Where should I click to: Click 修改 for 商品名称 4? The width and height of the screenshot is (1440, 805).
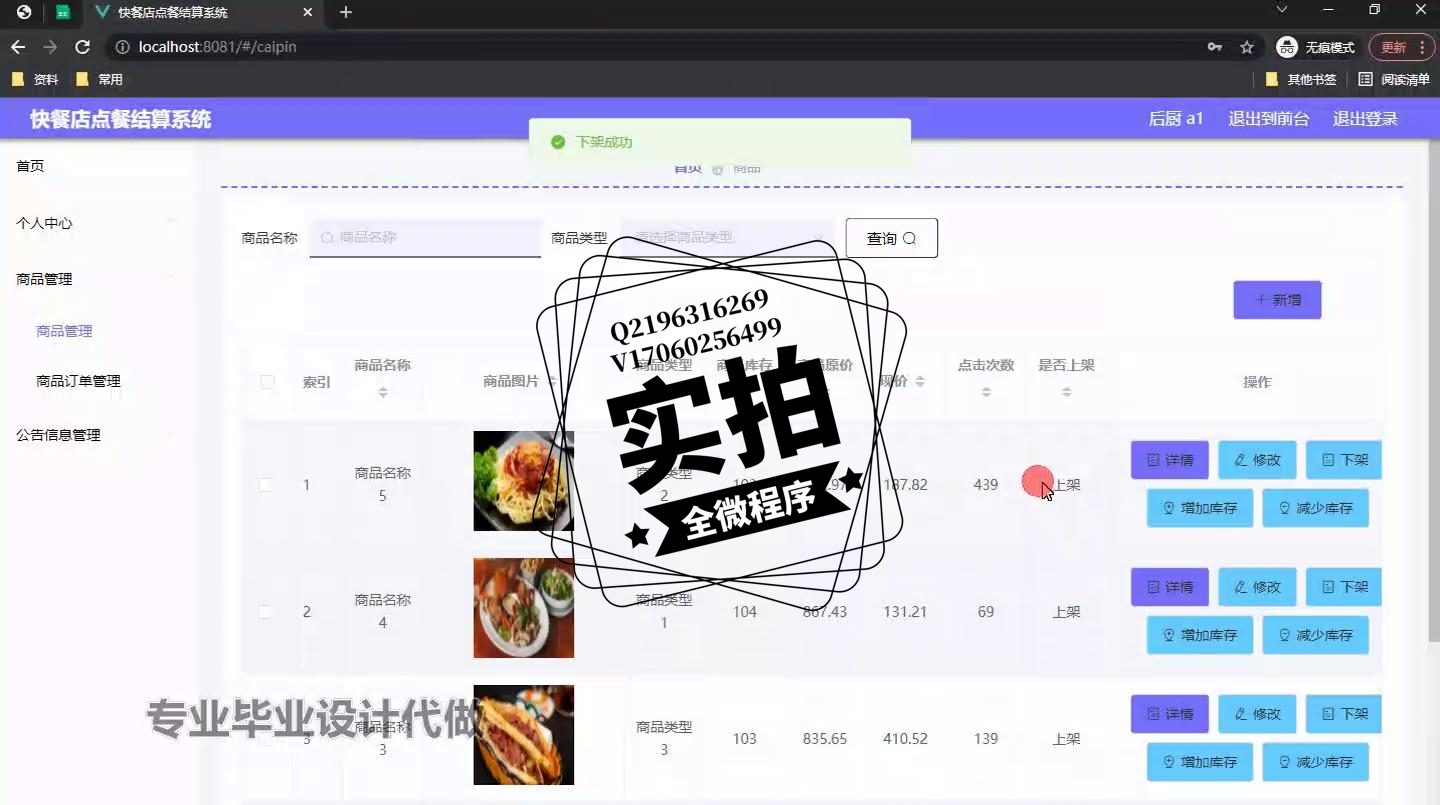coord(1257,587)
